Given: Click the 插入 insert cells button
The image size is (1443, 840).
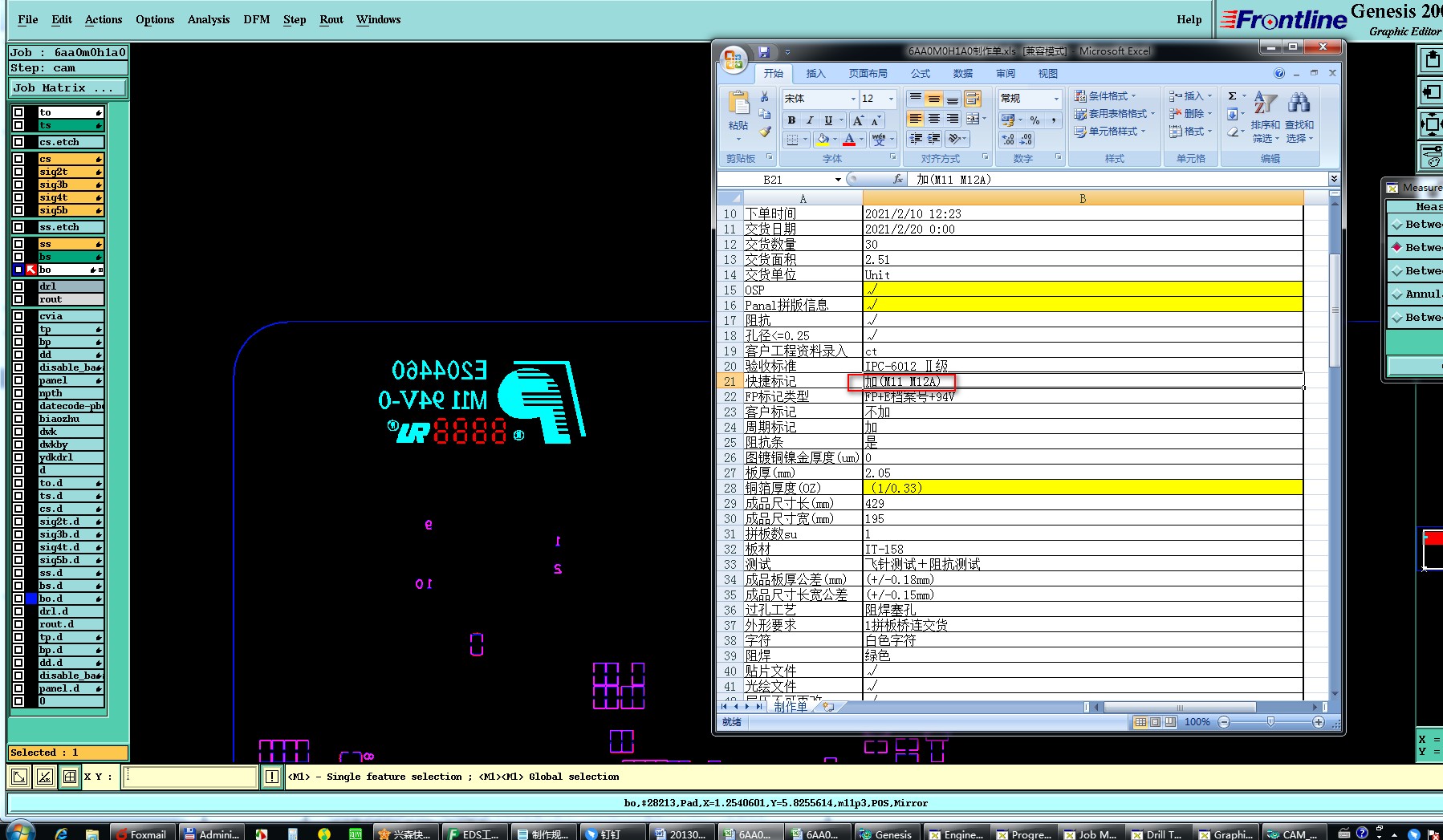Looking at the screenshot, I should 1191,95.
